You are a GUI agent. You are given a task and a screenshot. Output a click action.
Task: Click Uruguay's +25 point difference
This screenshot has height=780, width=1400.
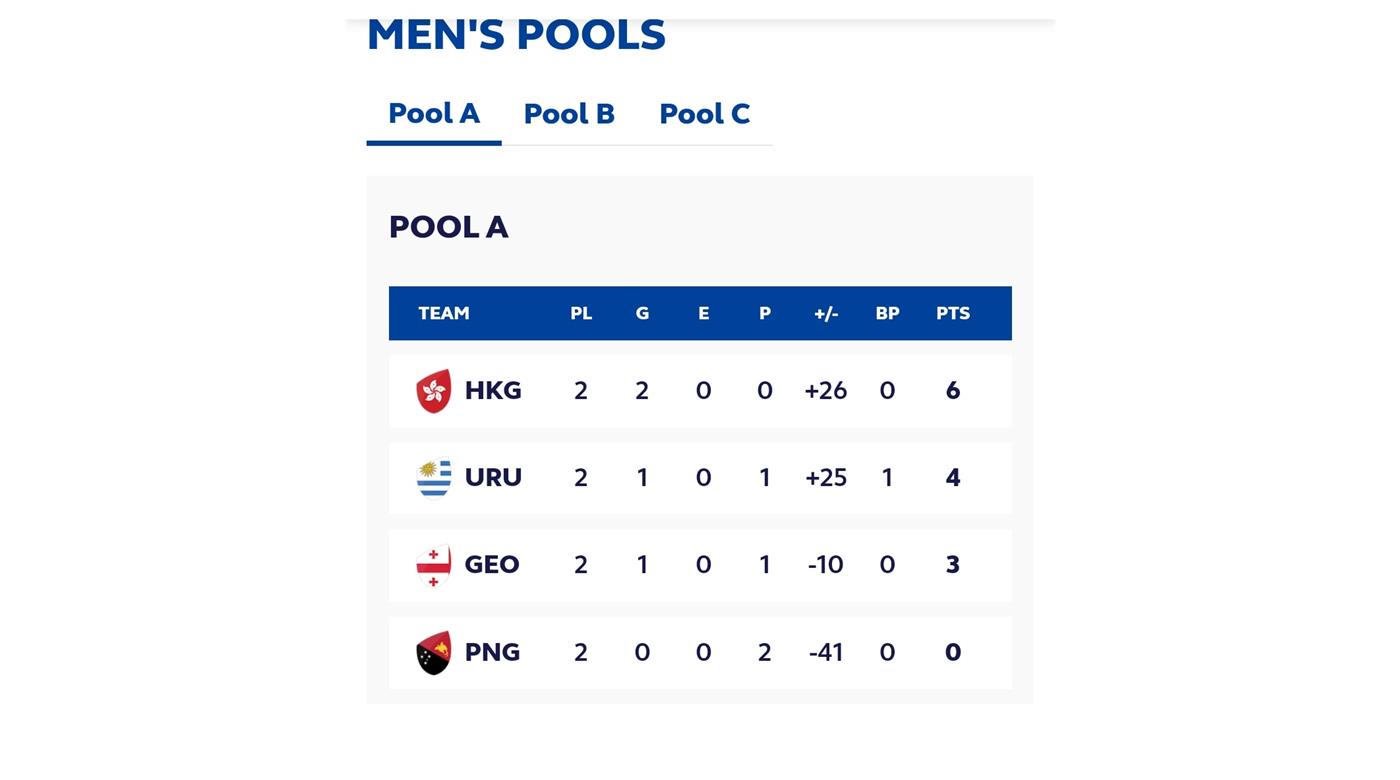point(826,478)
